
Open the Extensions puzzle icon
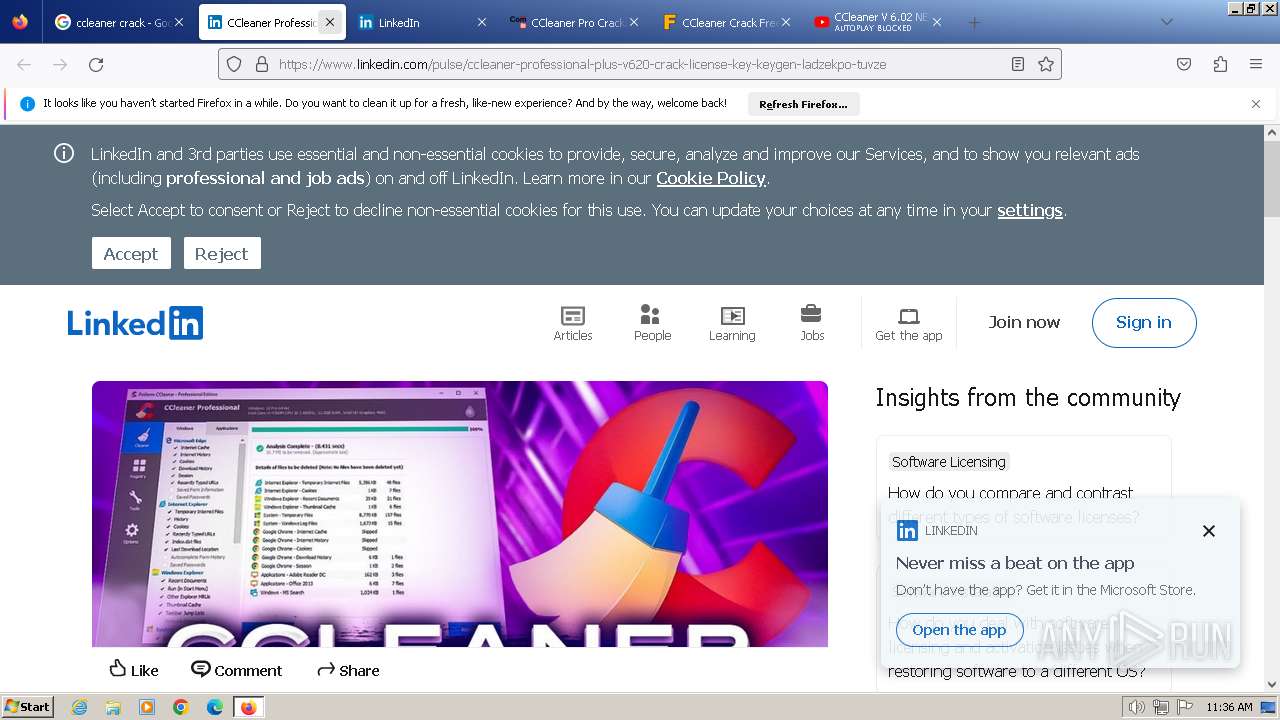coord(1220,64)
